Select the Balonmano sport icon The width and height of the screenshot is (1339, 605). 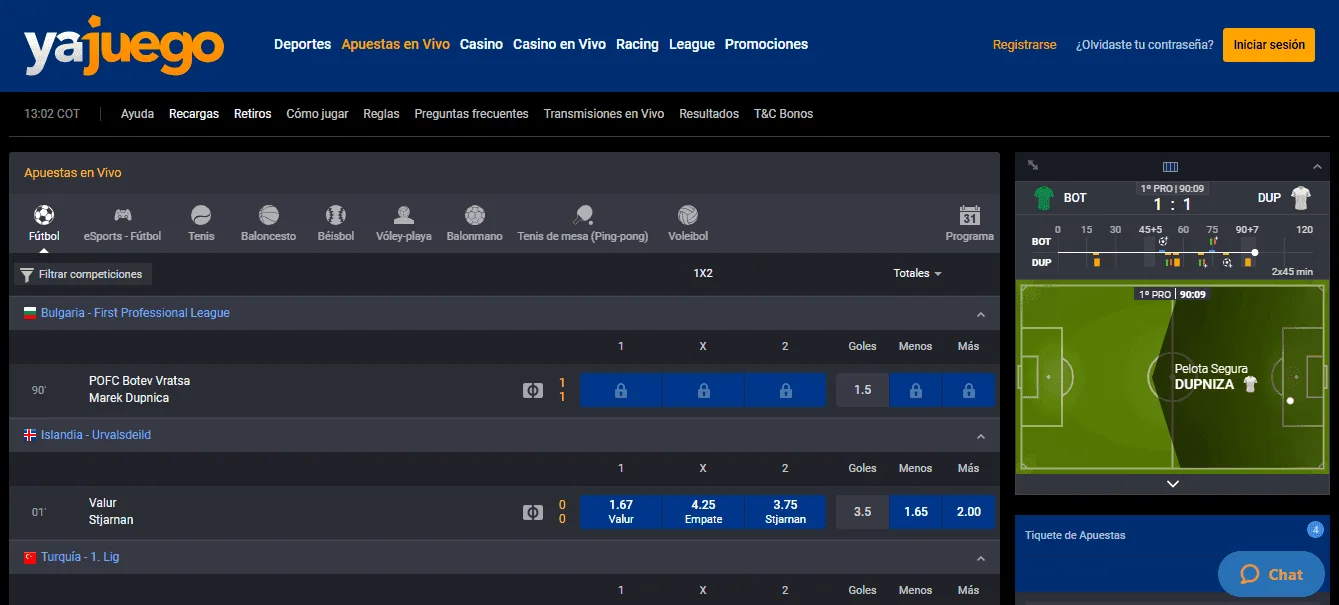474,214
